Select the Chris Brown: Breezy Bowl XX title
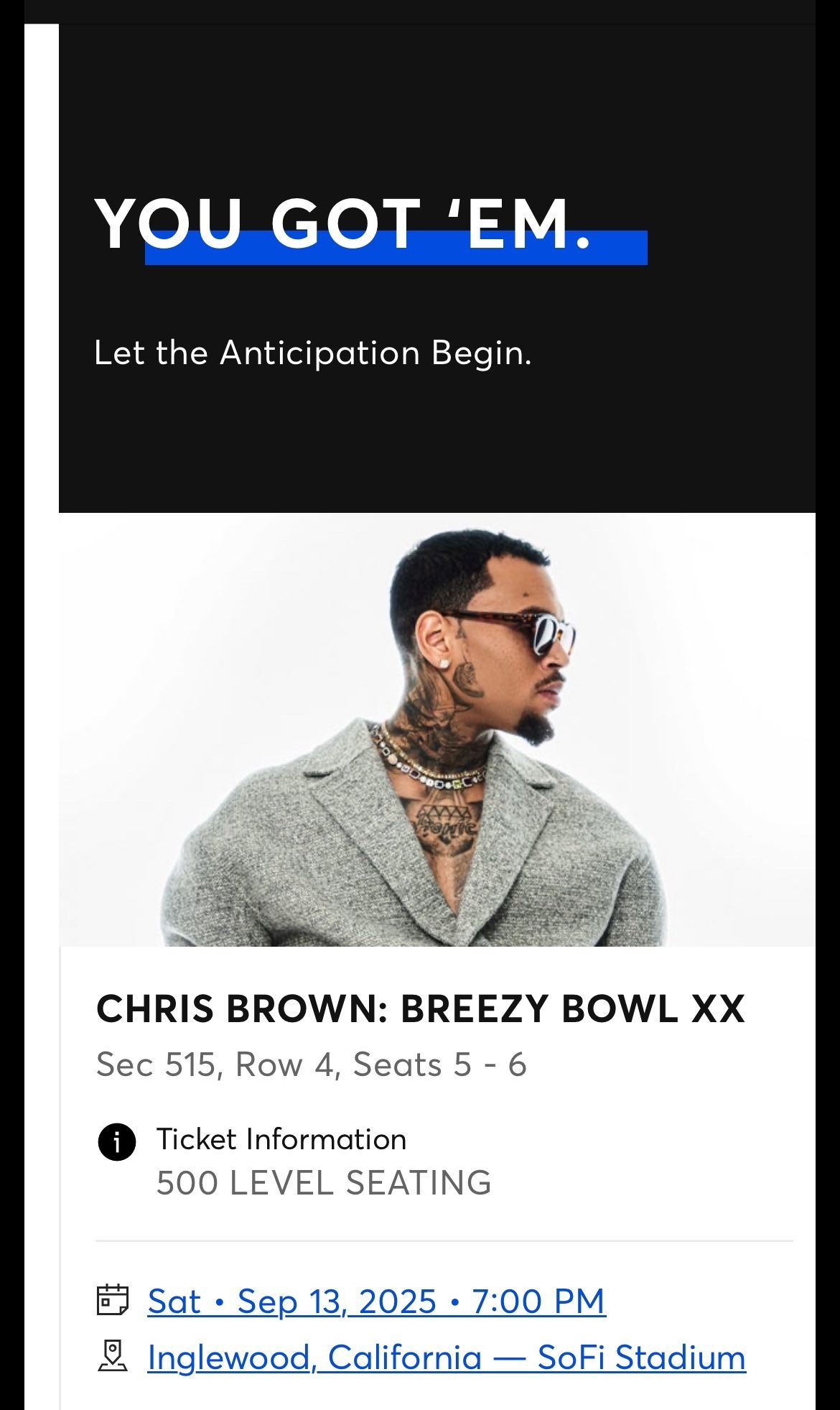This screenshot has height=1410, width=840. [420, 1008]
